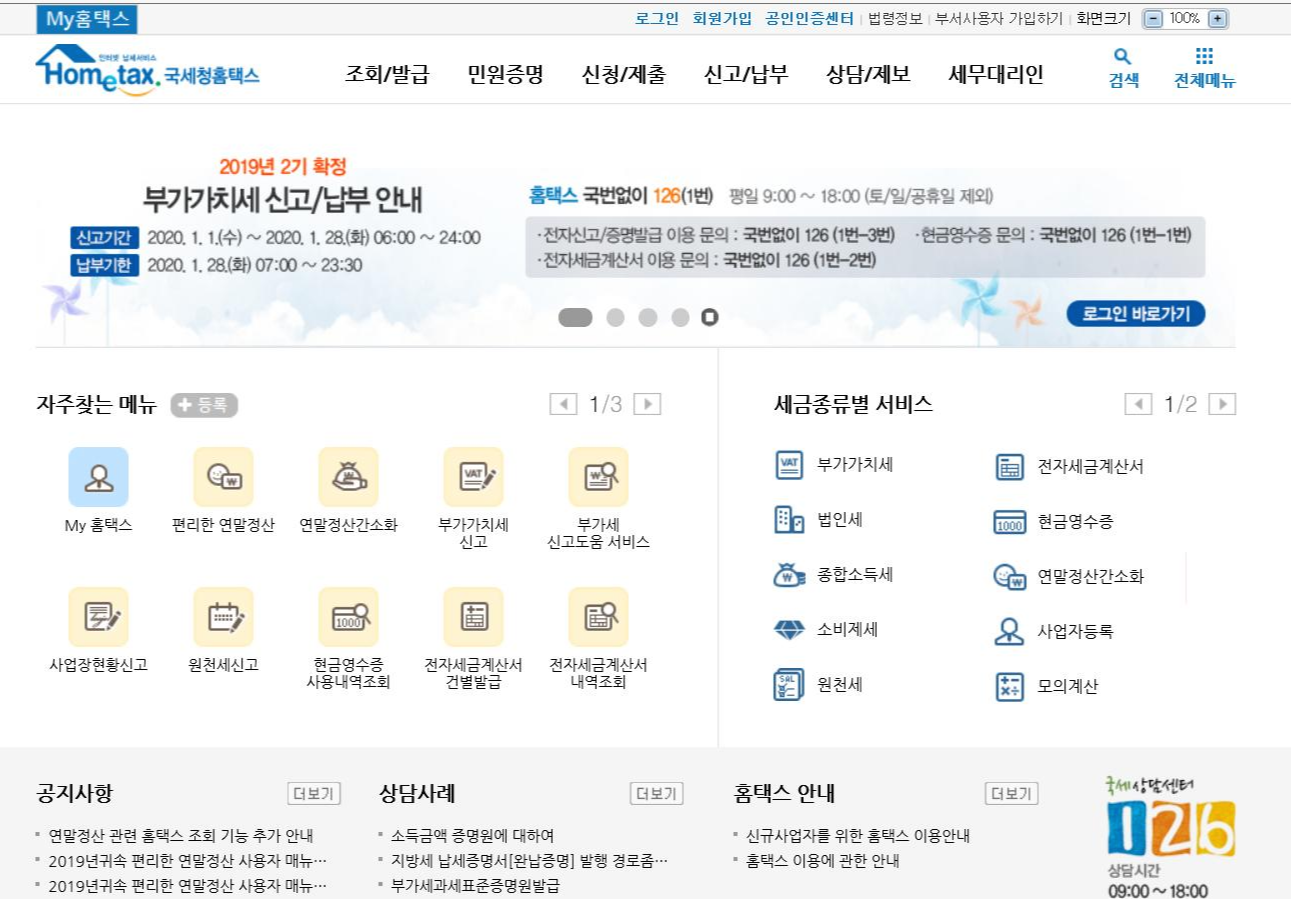Open the 조회/발급 menu
This screenshot has height=899, width=1291.
(387, 74)
